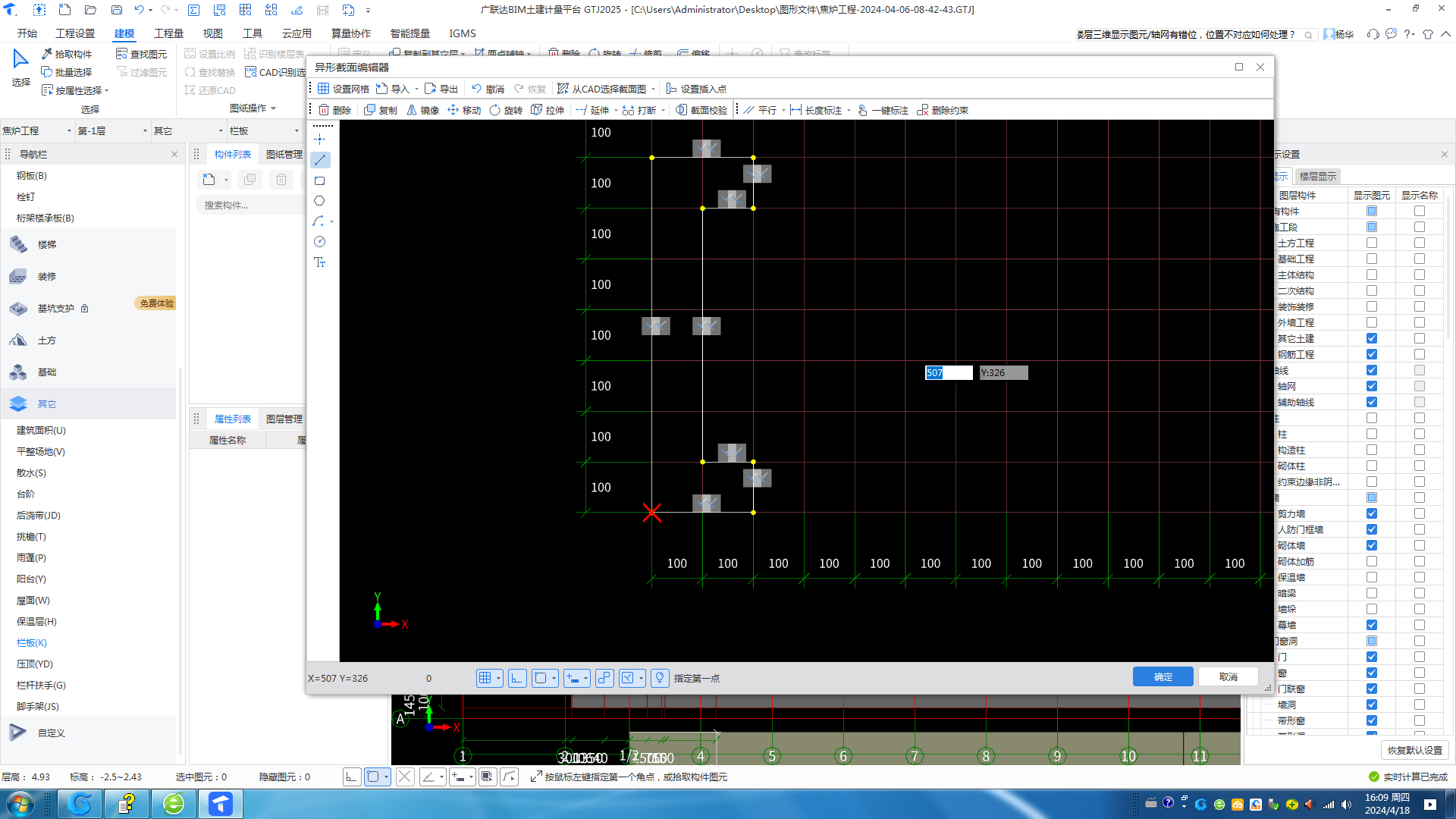This screenshot has height=819, width=1456.
Task: Click 删除 delete tool in editor
Action: [x=334, y=110]
